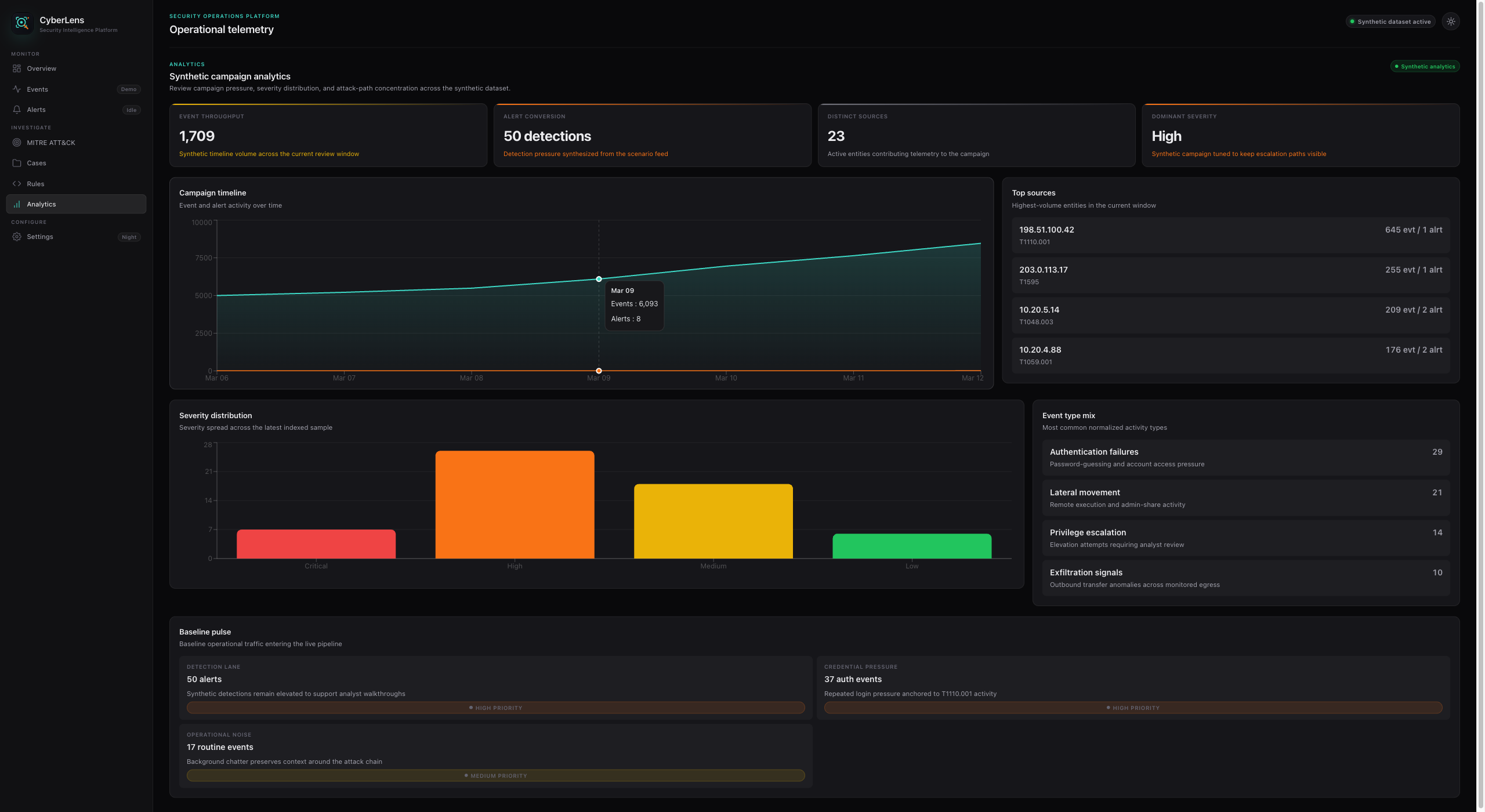Click the Night badge beside Settings
This screenshot has width=1485, height=812.
129,237
